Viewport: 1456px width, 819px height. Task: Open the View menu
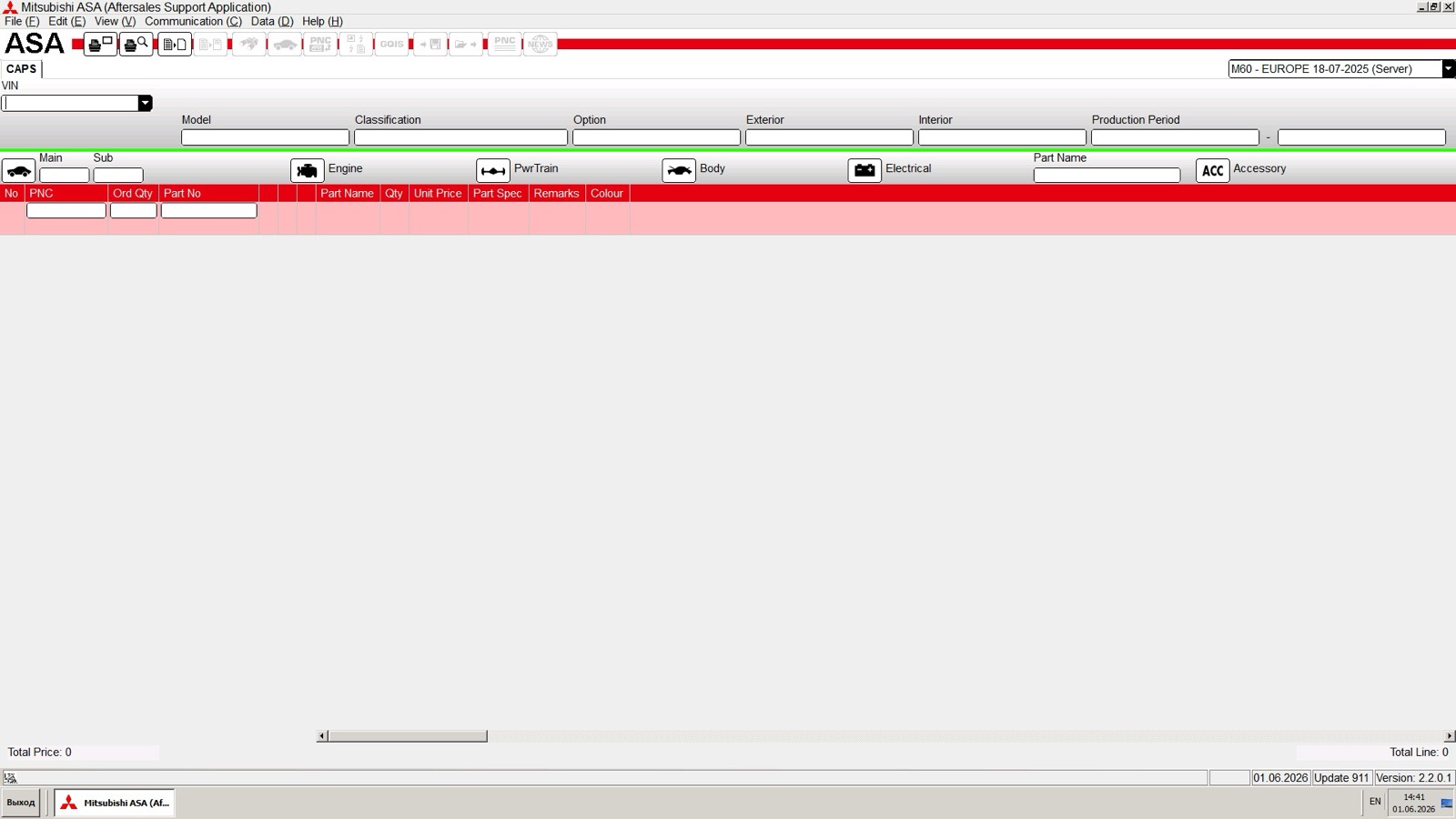(x=115, y=21)
